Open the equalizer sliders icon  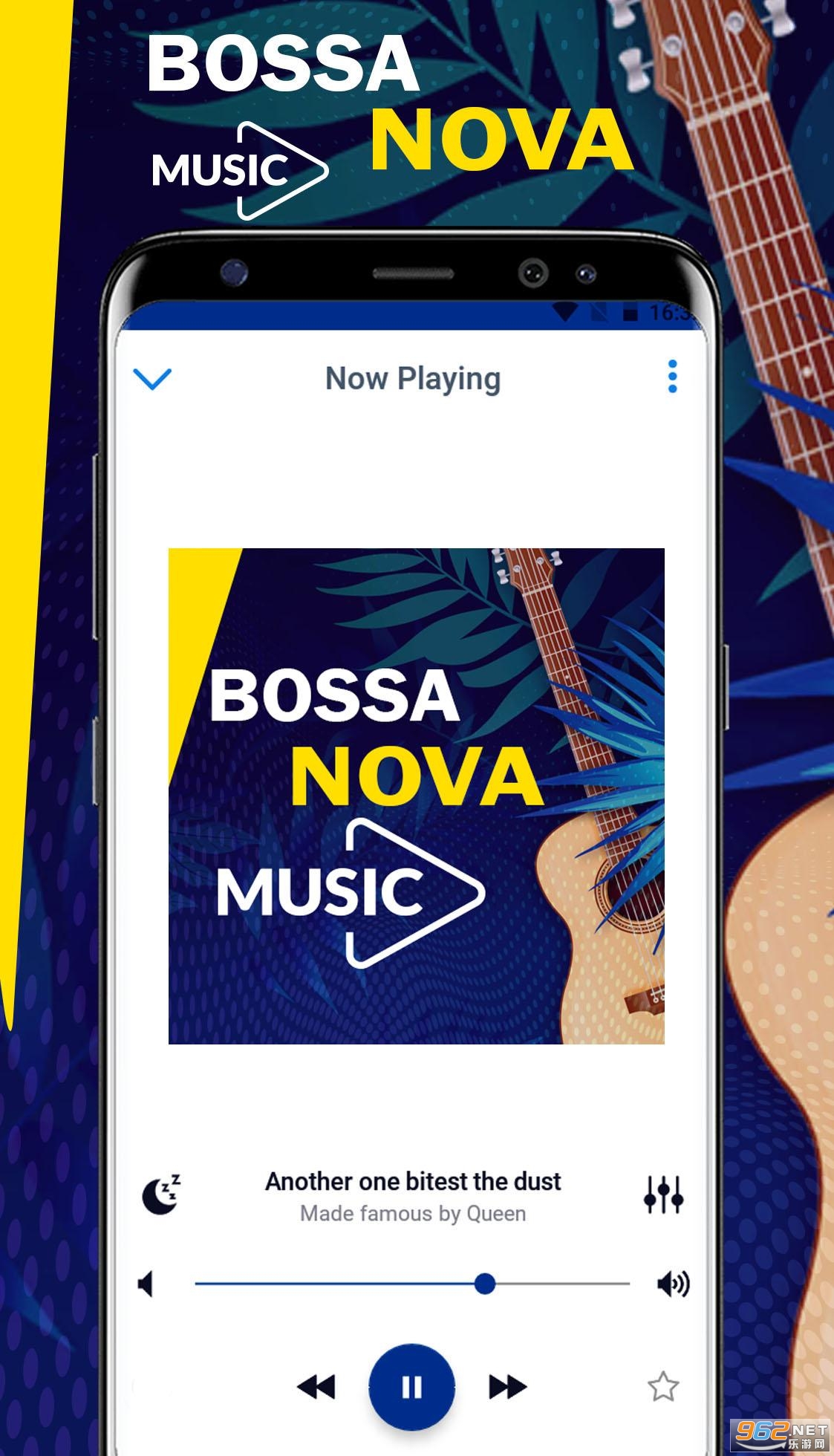point(663,1195)
